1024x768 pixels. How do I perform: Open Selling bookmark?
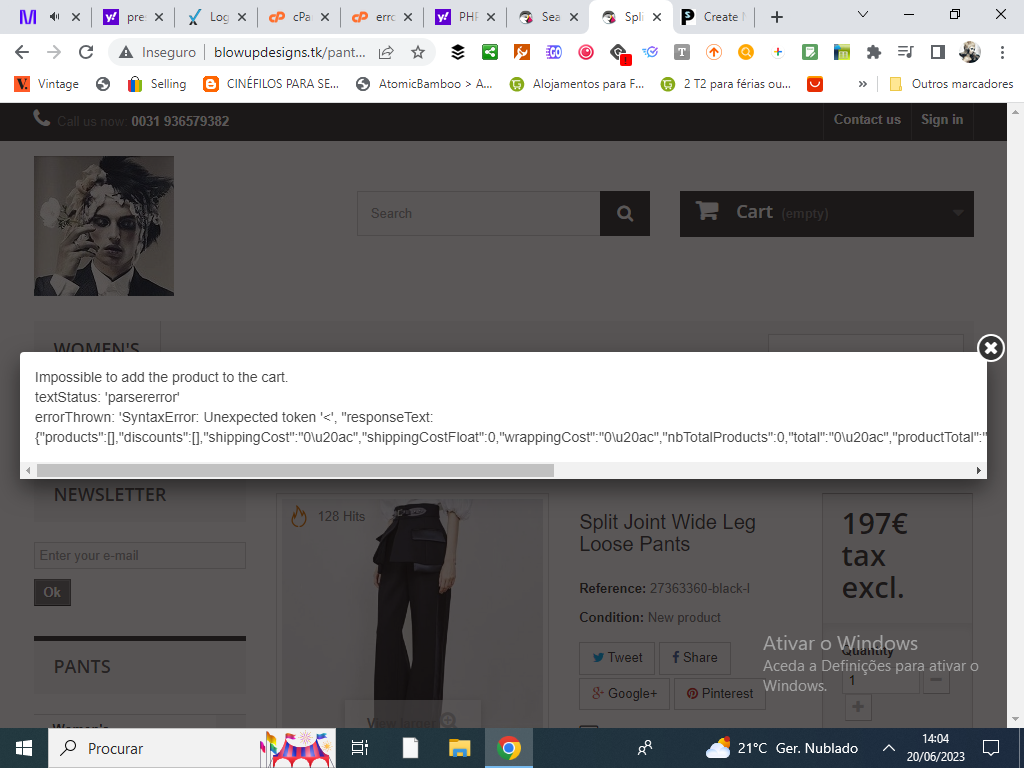pyautogui.click(x=157, y=84)
